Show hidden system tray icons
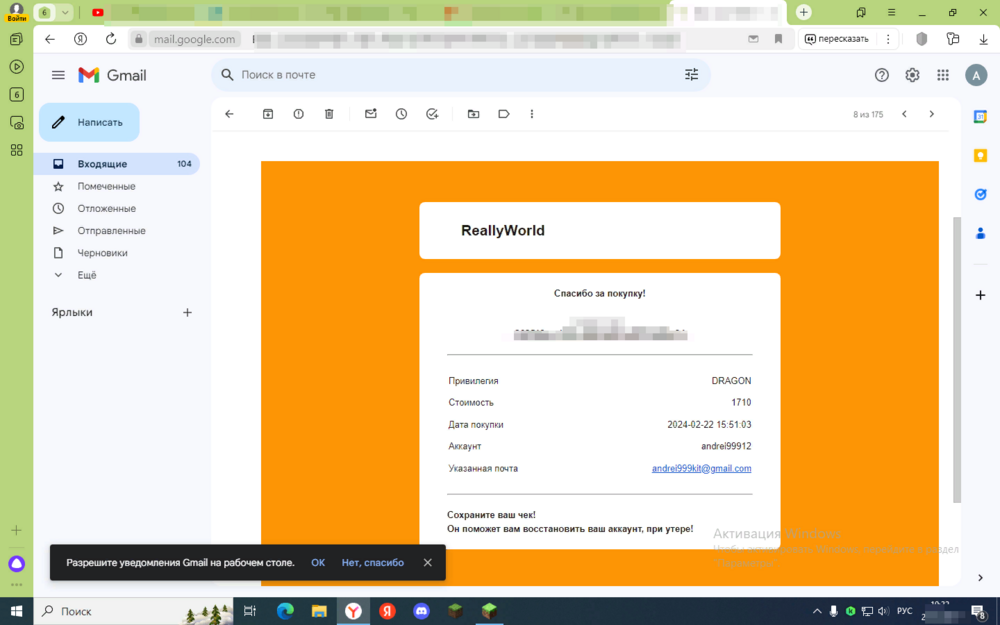This screenshot has height=625, width=1000. point(817,611)
